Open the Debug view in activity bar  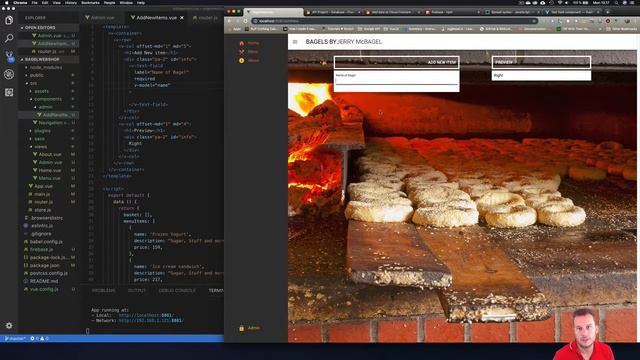coord(9,74)
